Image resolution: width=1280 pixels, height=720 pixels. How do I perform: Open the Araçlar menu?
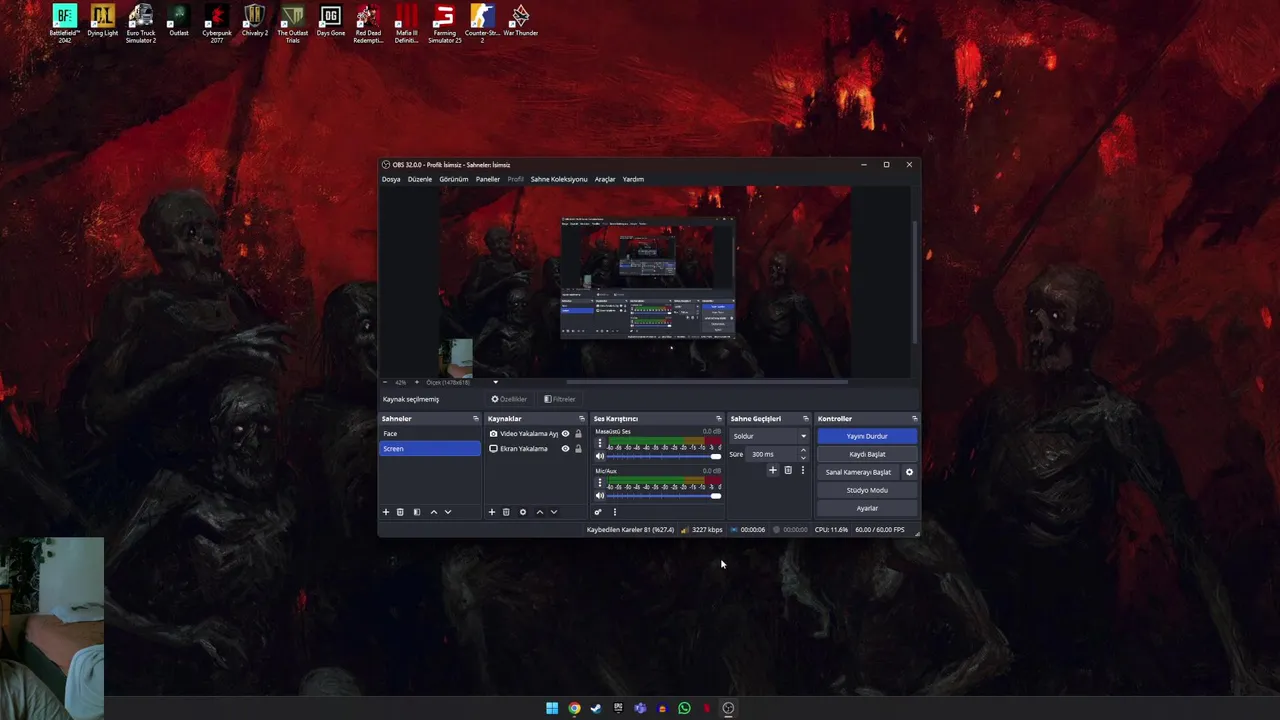coord(605,179)
